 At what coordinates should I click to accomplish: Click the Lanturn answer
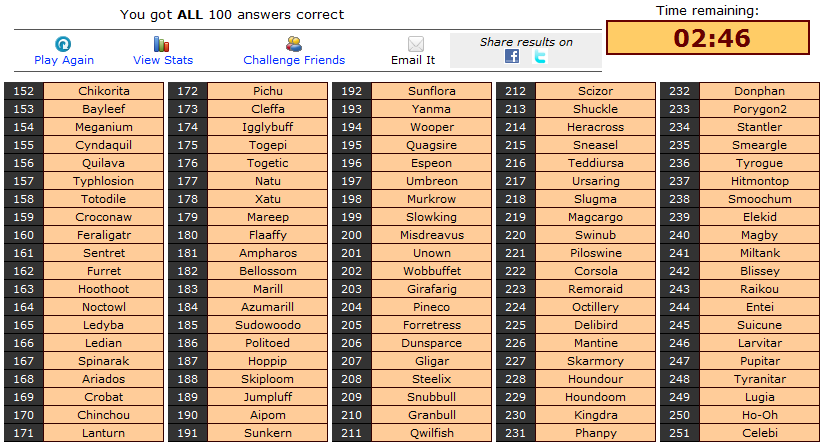point(103,433)
